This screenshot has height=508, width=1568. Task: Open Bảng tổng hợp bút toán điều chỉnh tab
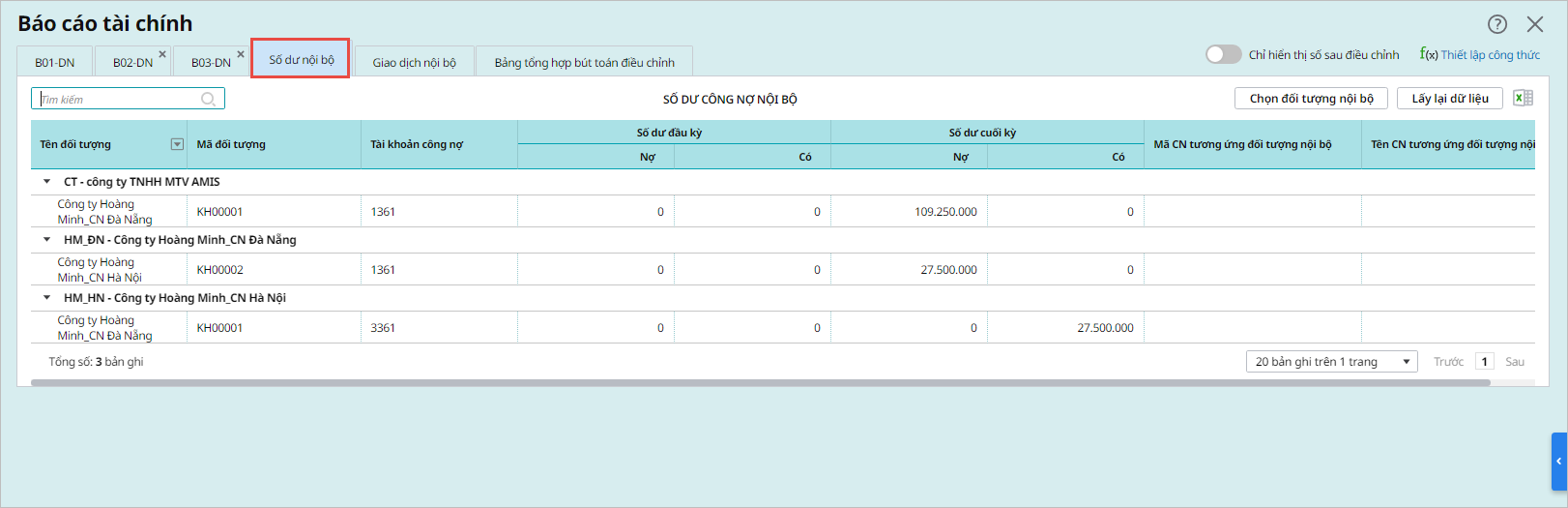(584, 62)
